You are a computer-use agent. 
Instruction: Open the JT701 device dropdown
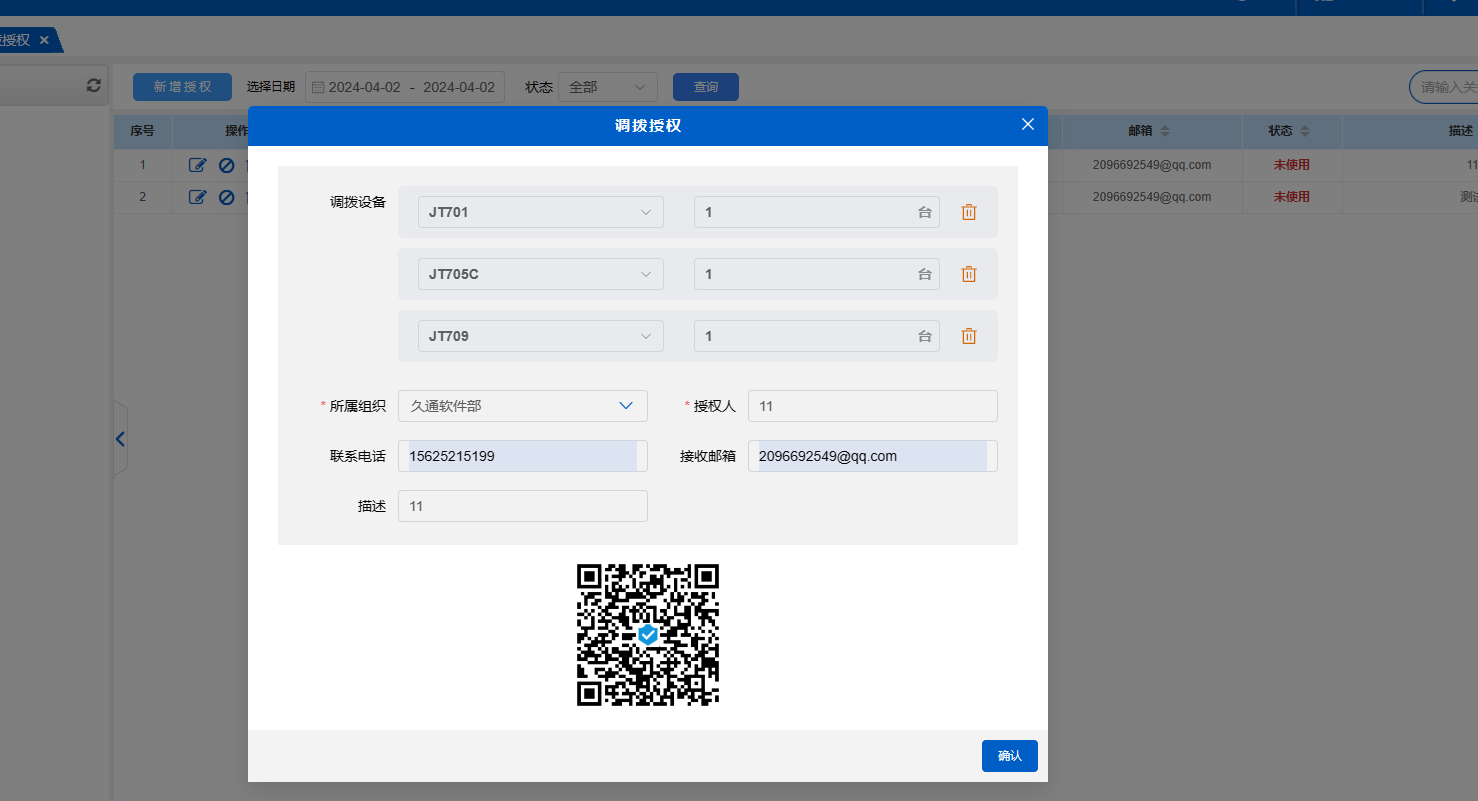540,212
